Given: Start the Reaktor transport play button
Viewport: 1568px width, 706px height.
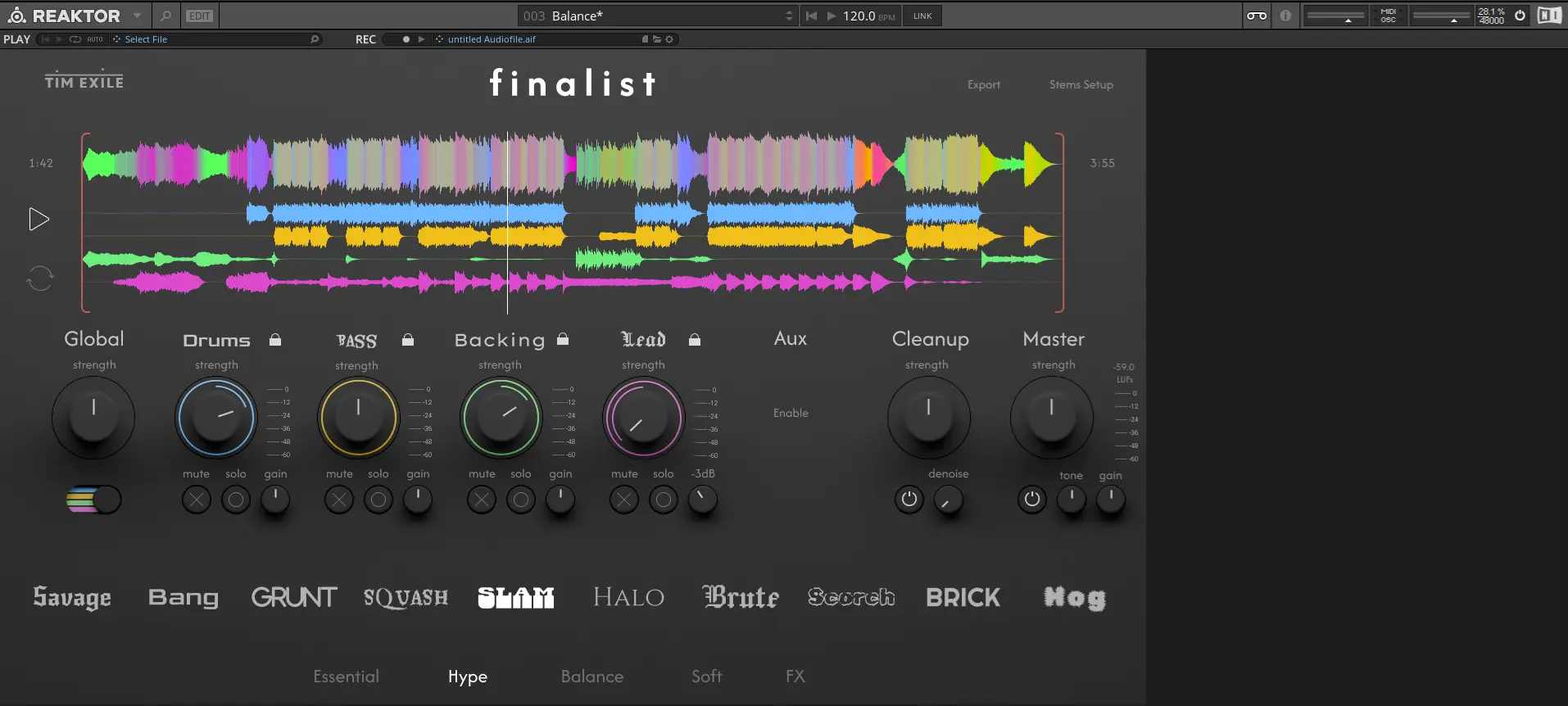Looking at the screenshot, I should click(832, 16).
